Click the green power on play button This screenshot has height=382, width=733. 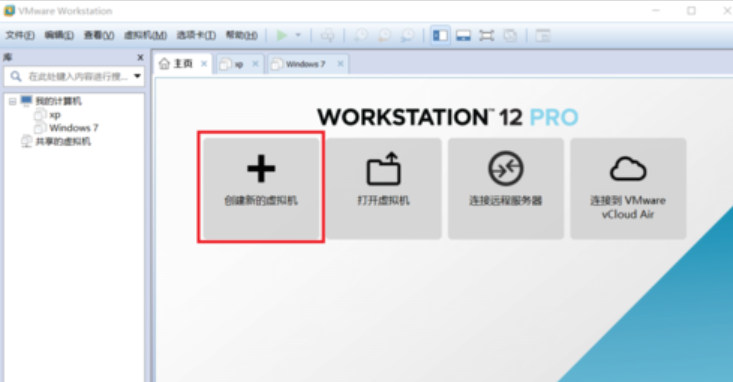click(x=281, y=36)
